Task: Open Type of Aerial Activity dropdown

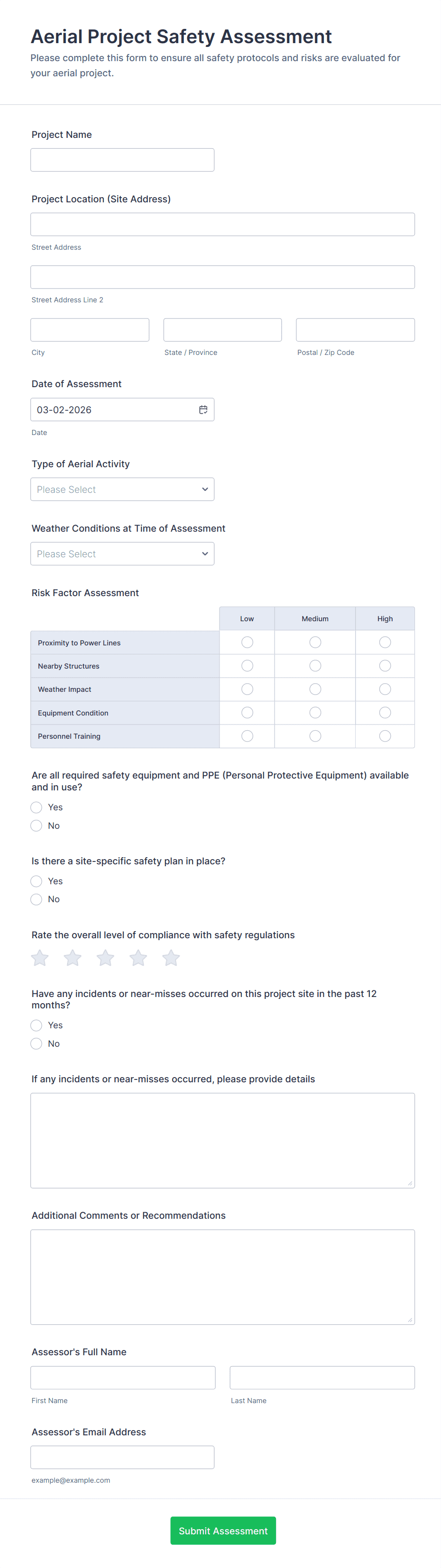Action: coord(122,489)
